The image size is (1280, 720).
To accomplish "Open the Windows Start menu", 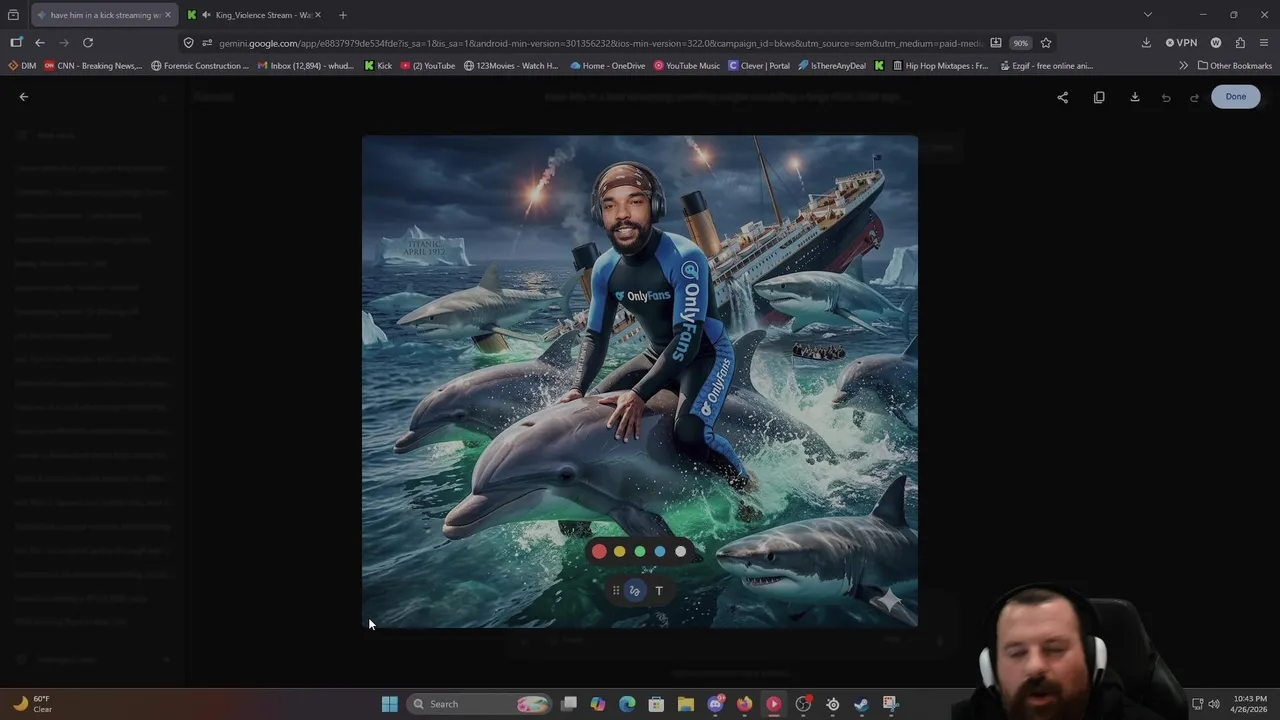I will (x=389, y=704).
